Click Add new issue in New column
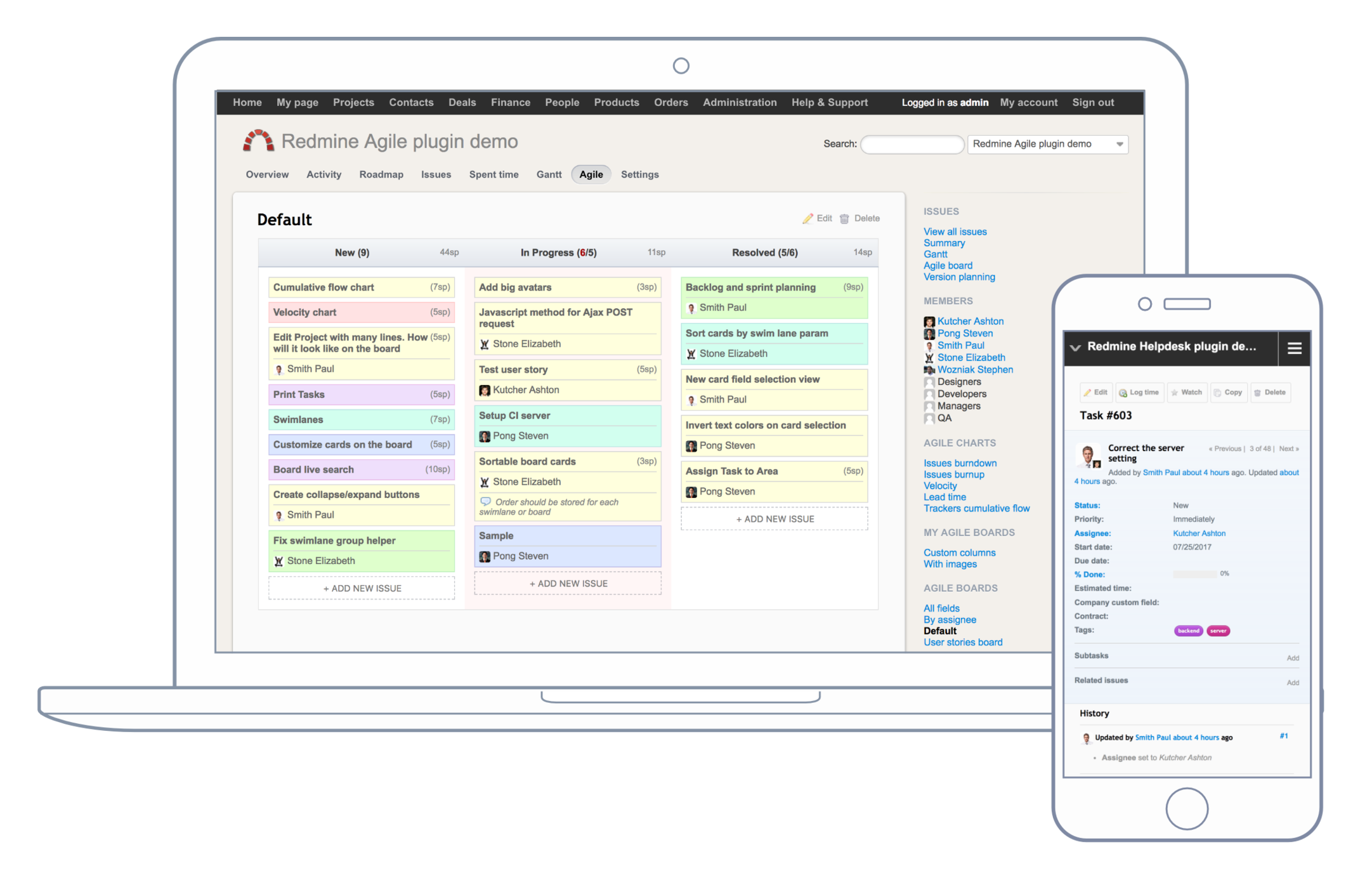This screenshot has width=1372, height=892. point(362,588)
